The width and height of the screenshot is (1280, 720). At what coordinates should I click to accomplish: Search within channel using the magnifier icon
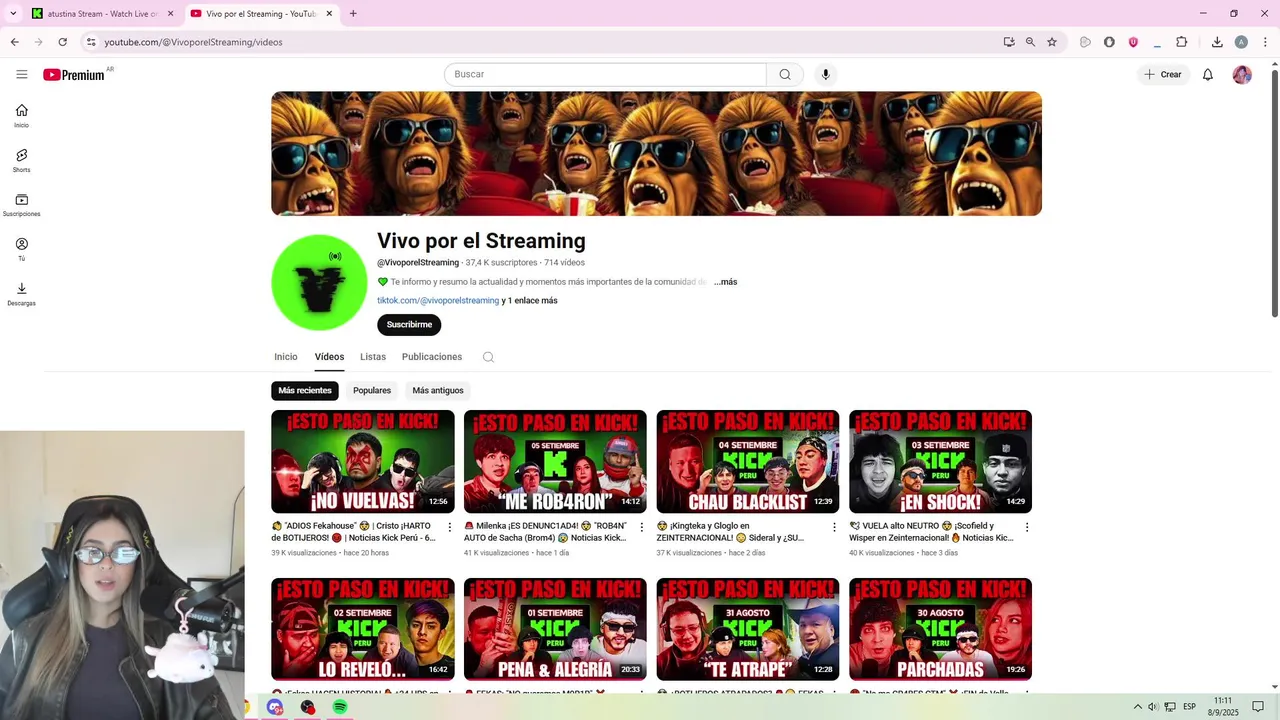[x=488, y=357]
